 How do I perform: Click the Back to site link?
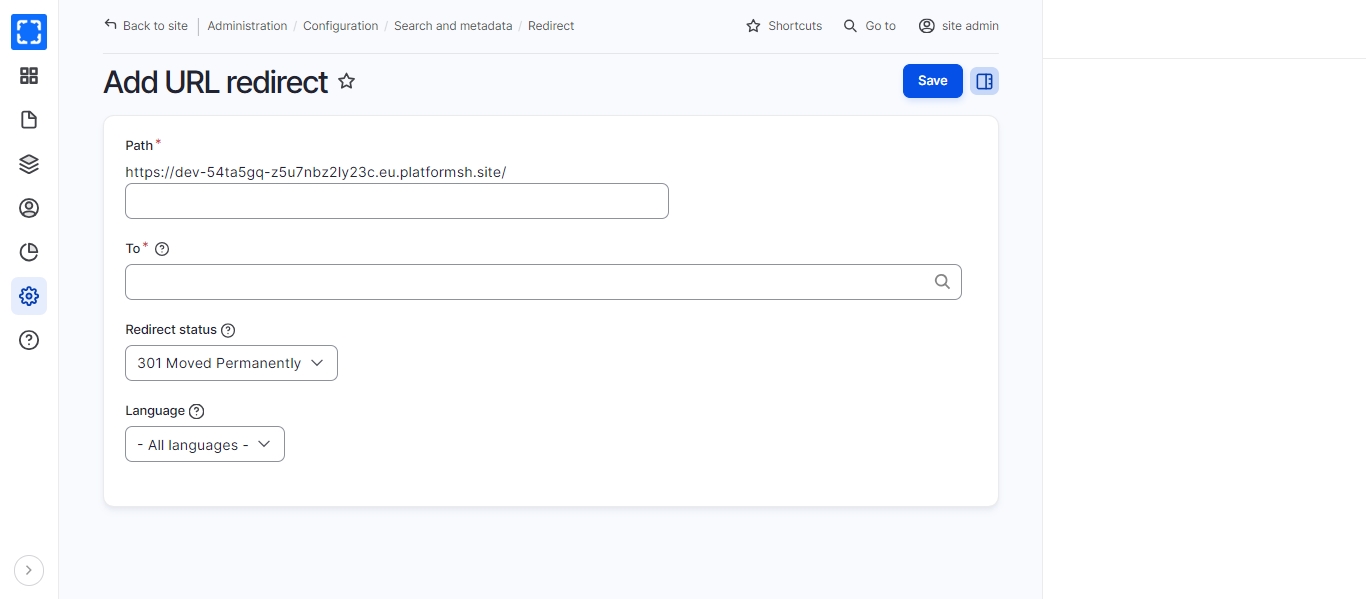(x=146, y=26)
